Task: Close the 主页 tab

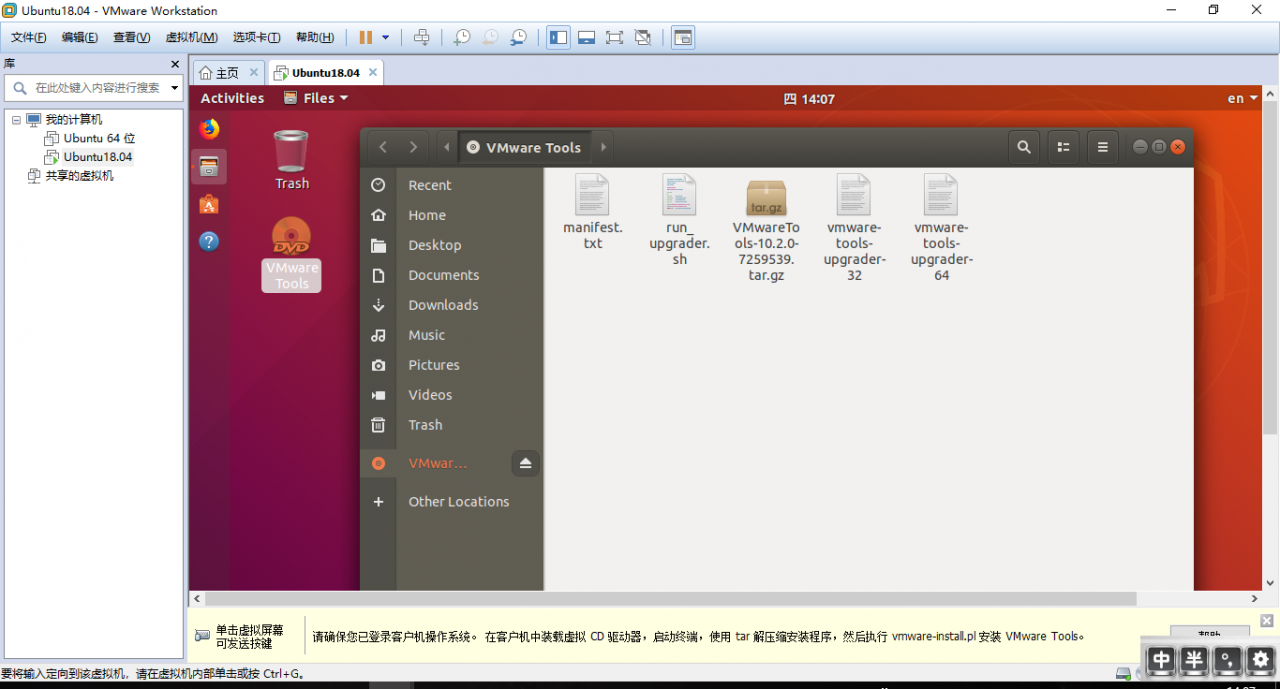Action: [254, 72]
